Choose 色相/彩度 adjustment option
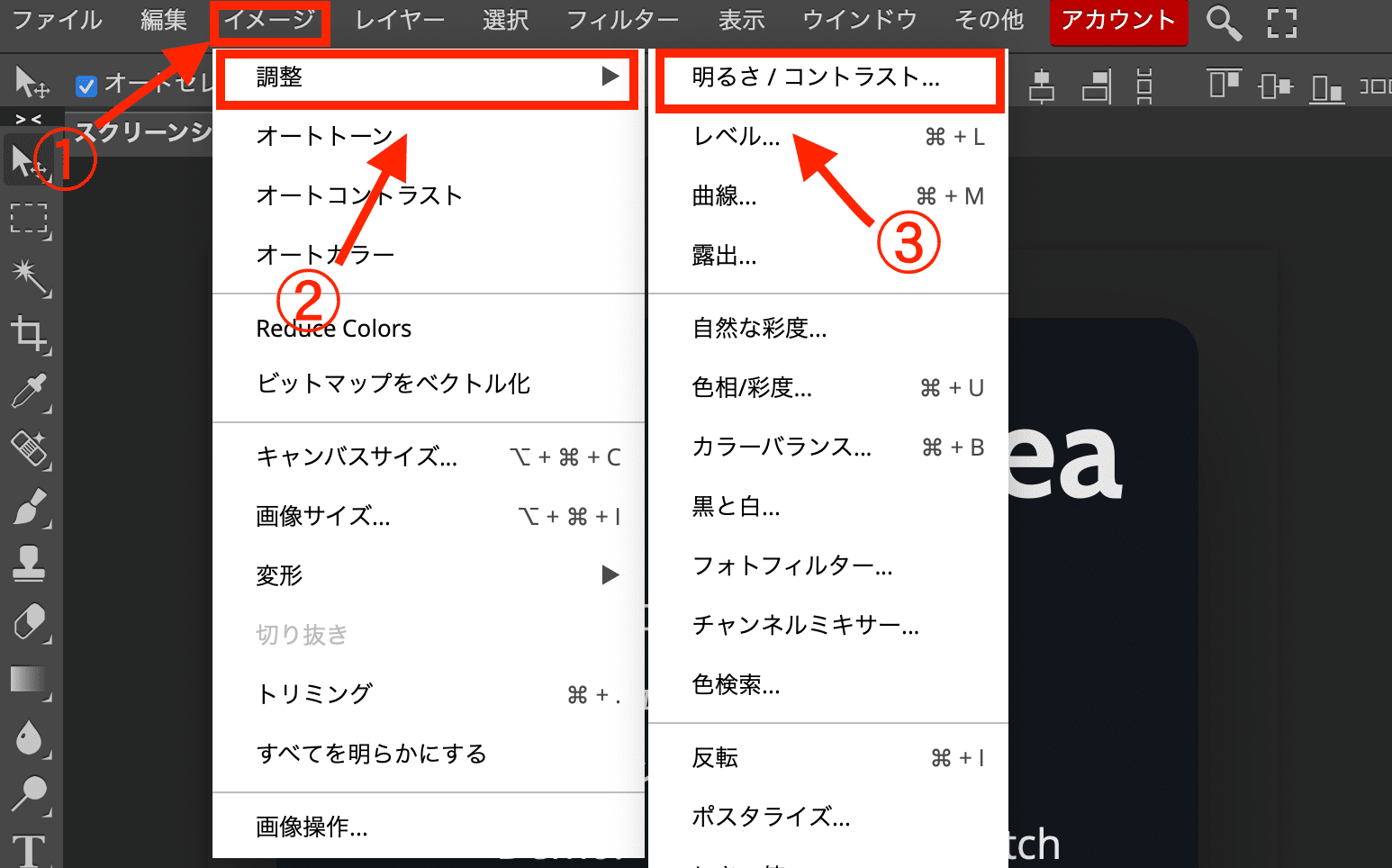 752,388
